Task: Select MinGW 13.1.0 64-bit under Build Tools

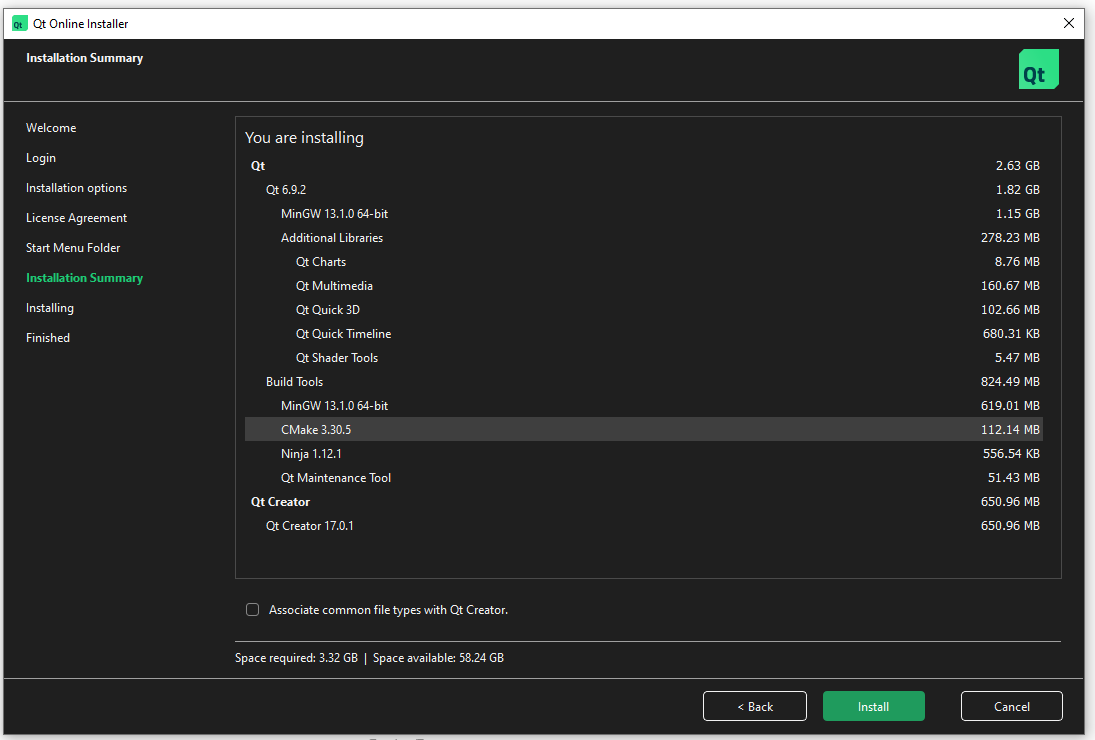Action: 643,406
